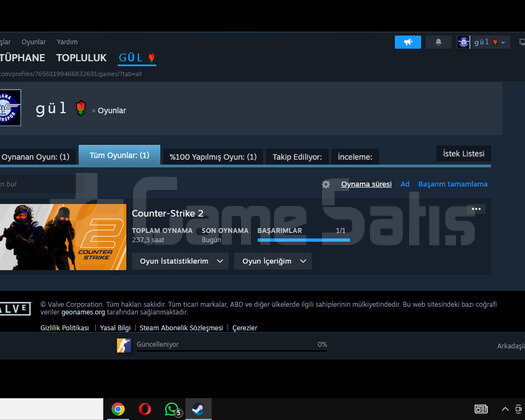Image resolution: width=525 pixels, height=420 pixels.
Task: Select the Tüm Oyunlar: (1) tab
Action: click(x=119, y=155)
